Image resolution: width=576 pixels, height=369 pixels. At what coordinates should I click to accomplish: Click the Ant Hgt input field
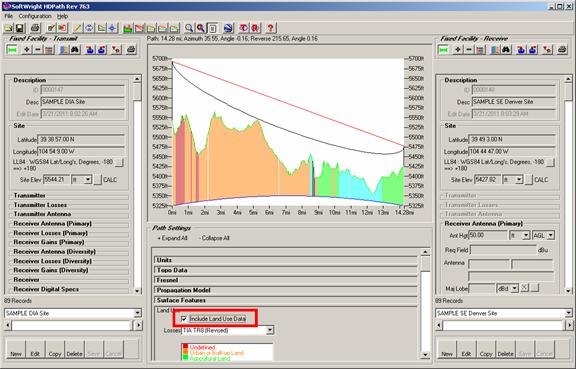pyautogui.click(x=487, y=236)
